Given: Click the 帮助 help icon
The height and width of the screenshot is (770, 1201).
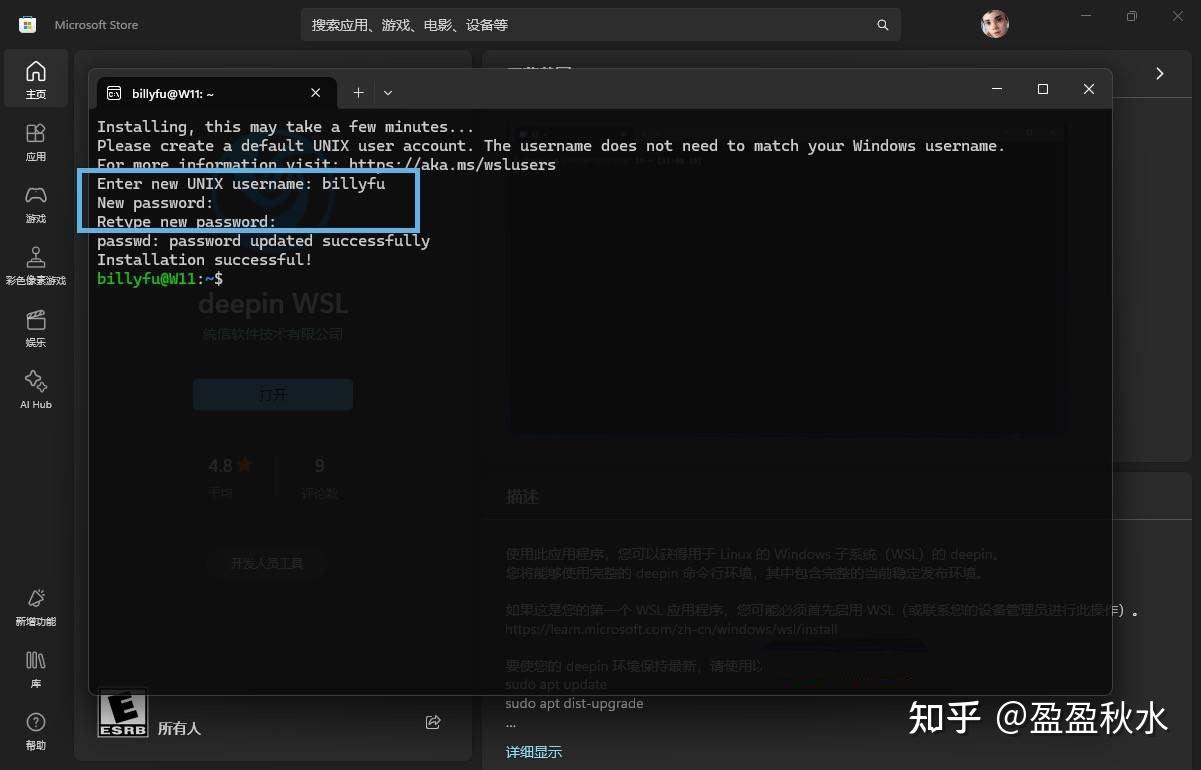Looking at the screenshot, I should (35, 728).
